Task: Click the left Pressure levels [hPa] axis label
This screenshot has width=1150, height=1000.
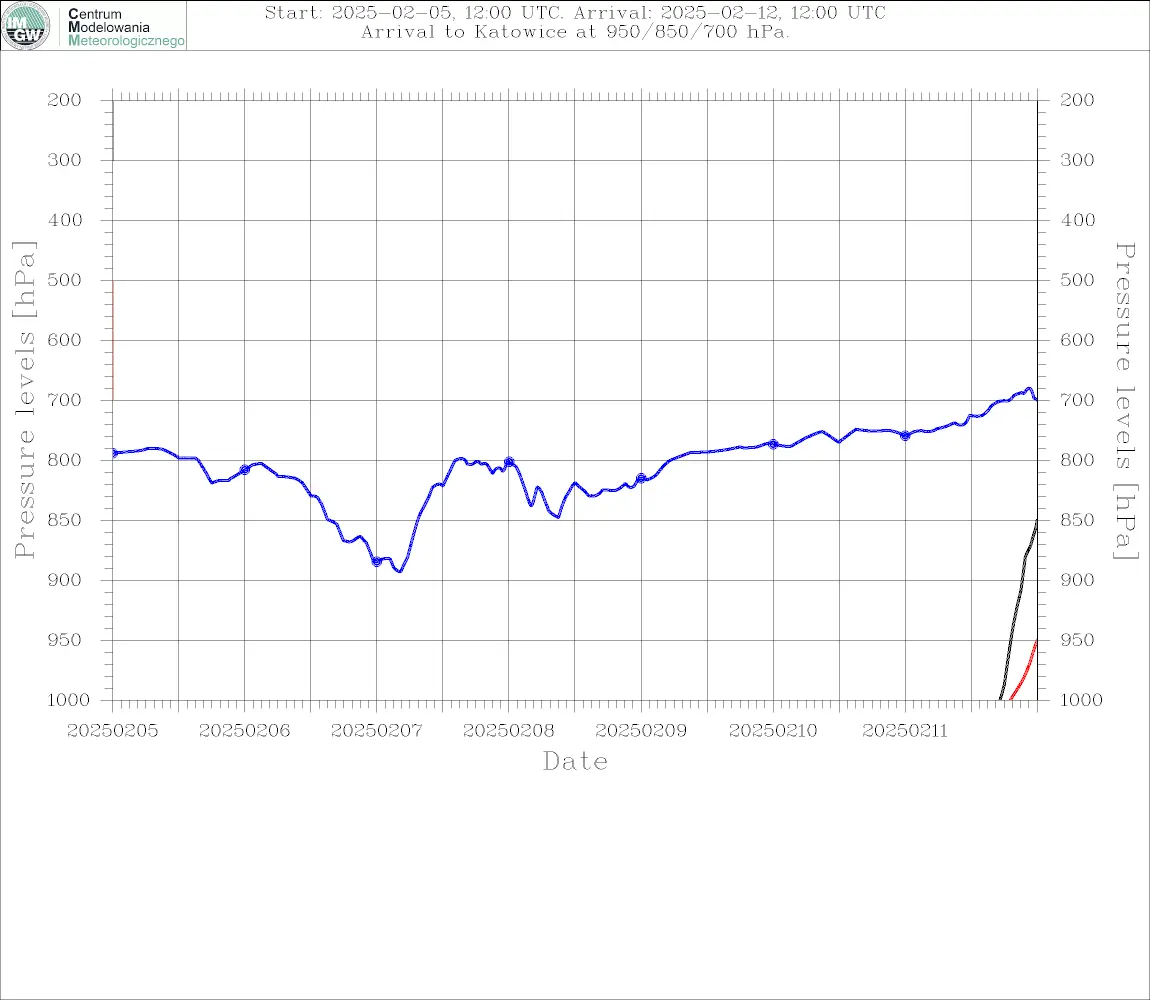Action: pyautogui.click(x=24, y=400)
